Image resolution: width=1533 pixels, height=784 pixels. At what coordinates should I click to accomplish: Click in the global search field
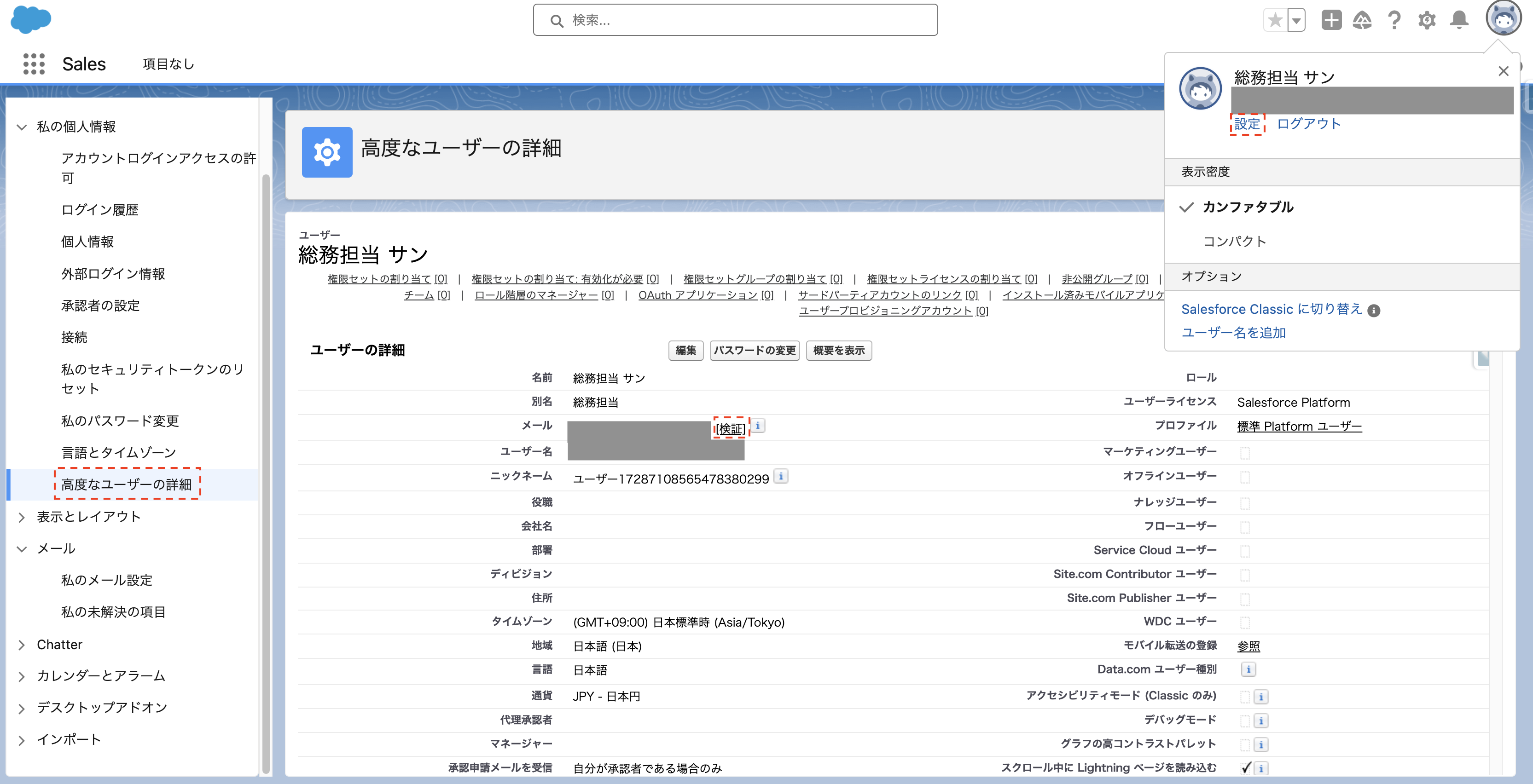click(735, 20)
